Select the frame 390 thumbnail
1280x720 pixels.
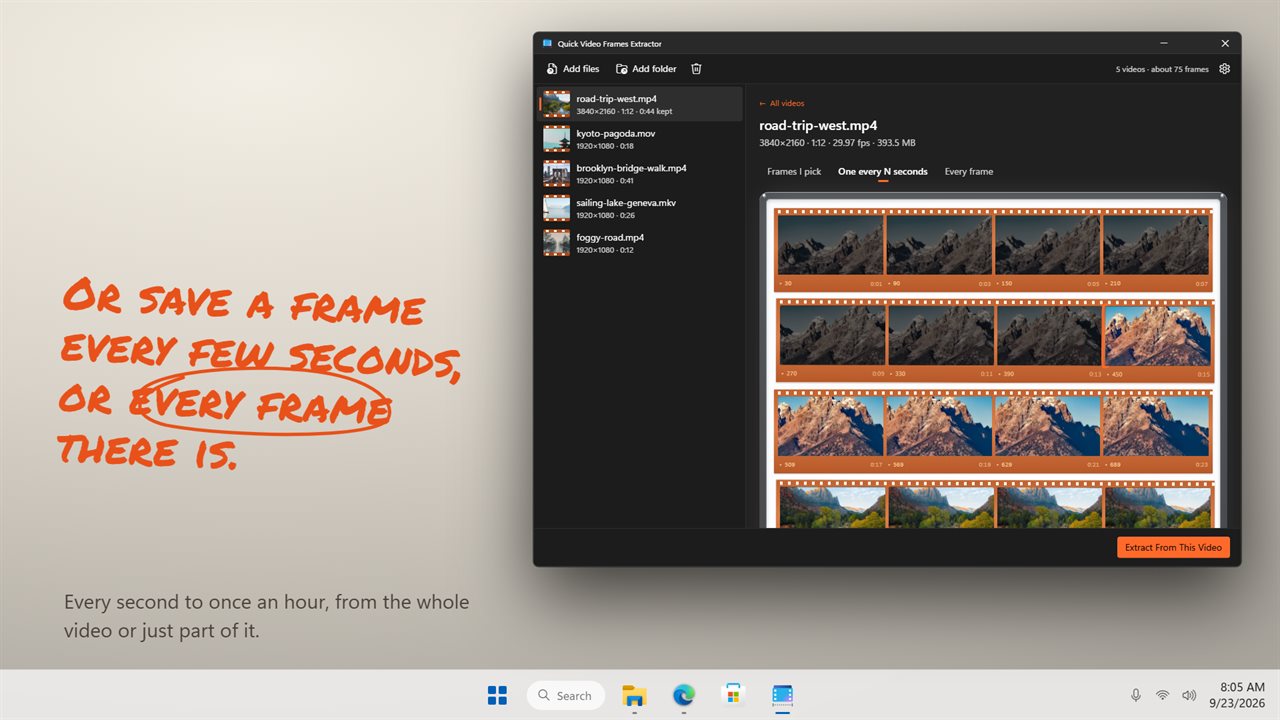click(1049, 335)
